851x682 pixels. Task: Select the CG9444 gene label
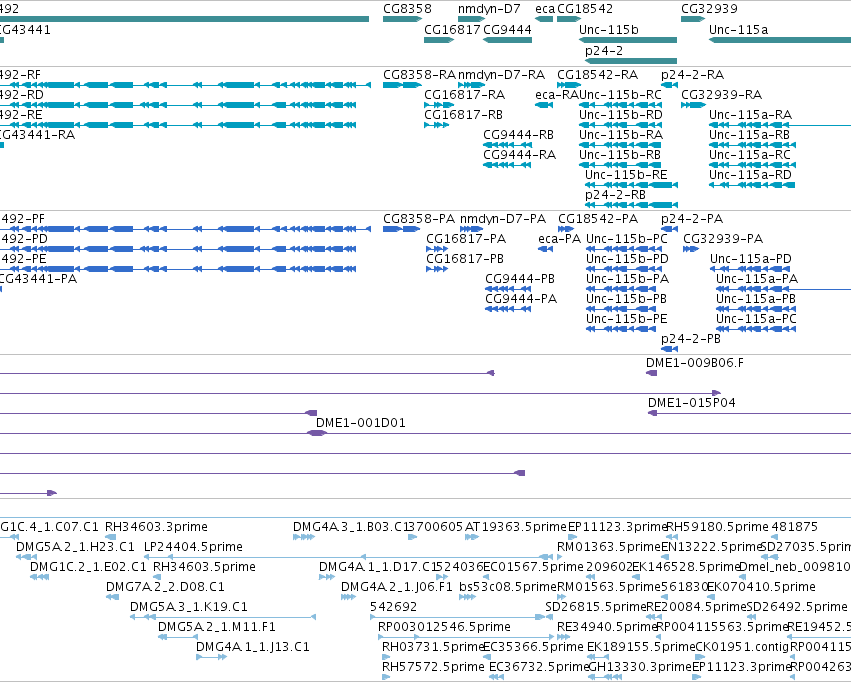tap(507, 29)
